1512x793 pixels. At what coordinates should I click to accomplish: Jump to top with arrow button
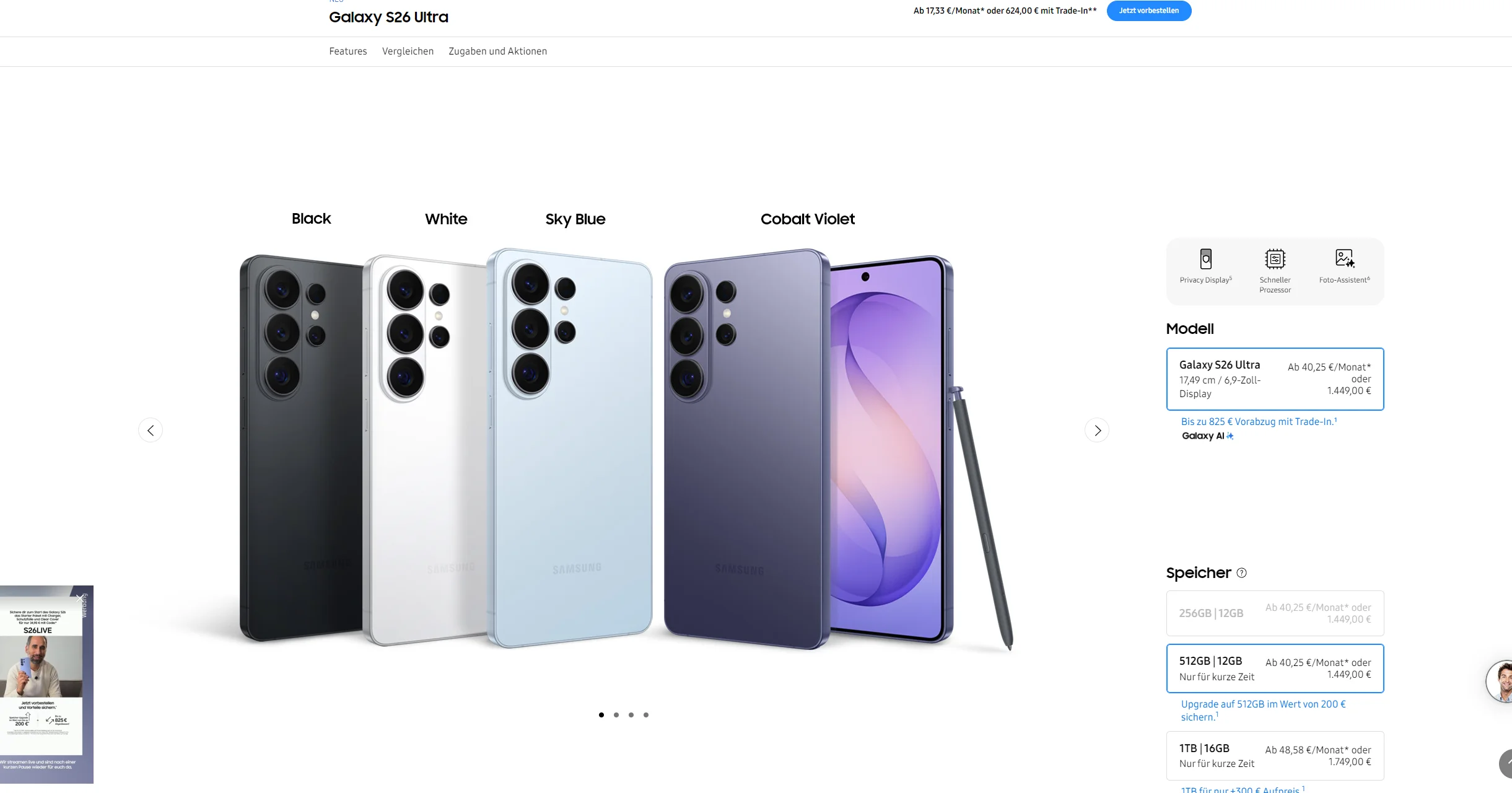pos(1506,763)
